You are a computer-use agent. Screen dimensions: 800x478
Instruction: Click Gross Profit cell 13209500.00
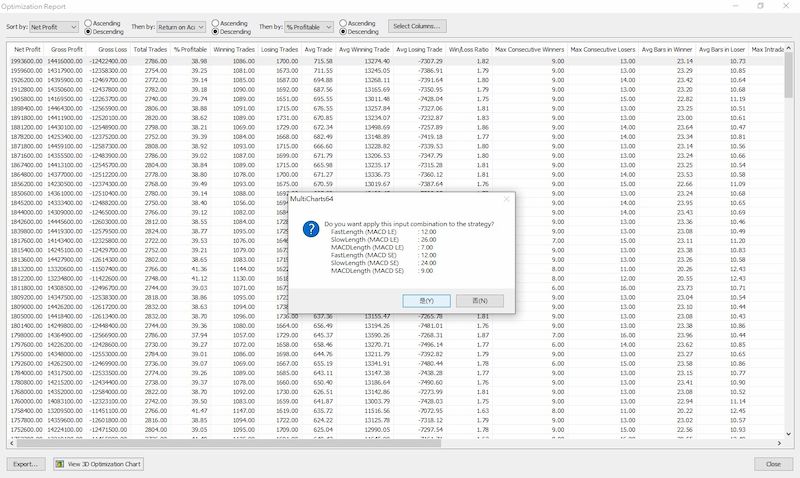65,411
